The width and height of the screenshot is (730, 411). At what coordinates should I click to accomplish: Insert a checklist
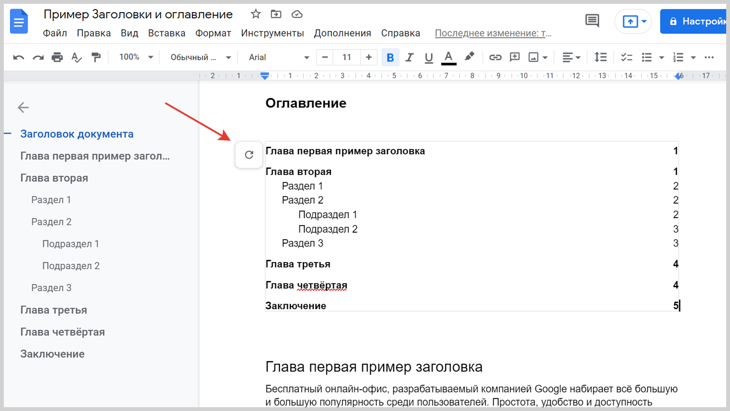coord(627,57)
